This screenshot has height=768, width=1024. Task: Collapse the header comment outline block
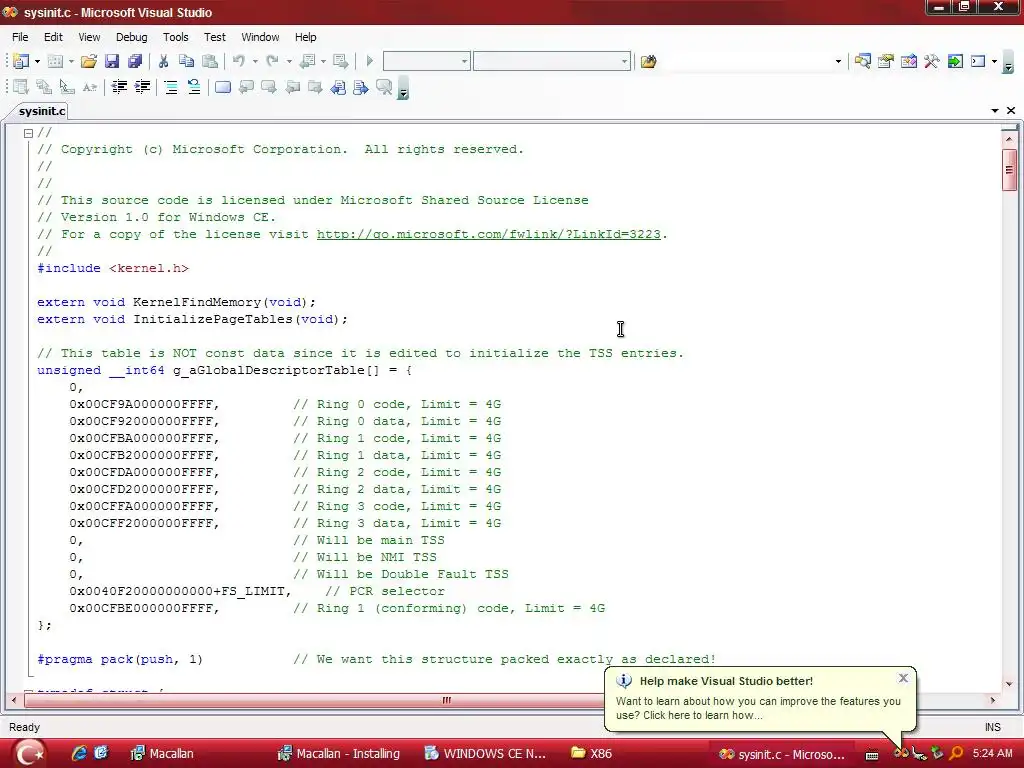tap(28, 133)
